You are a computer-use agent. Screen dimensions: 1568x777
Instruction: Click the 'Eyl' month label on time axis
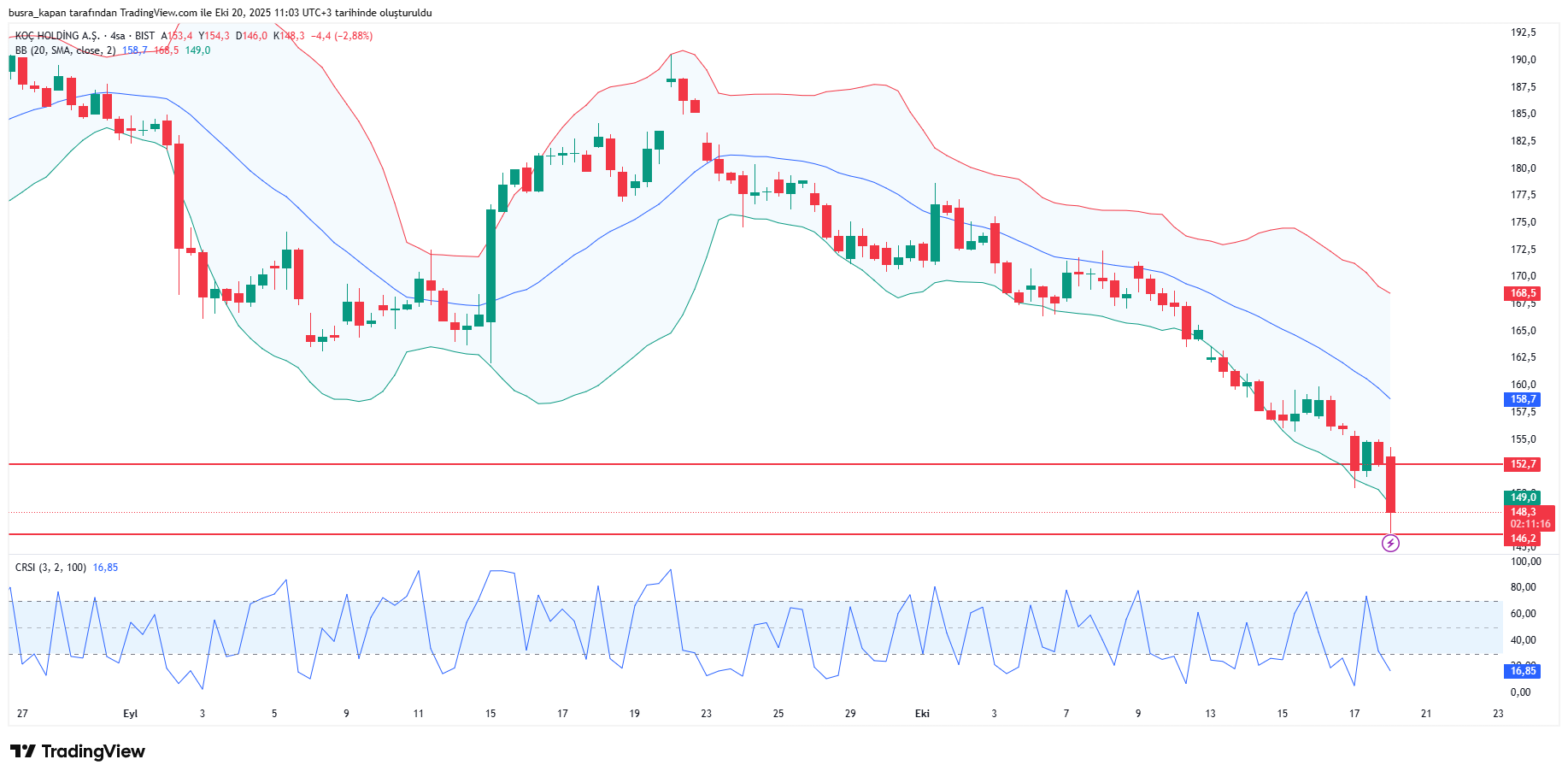click(130, 714)
